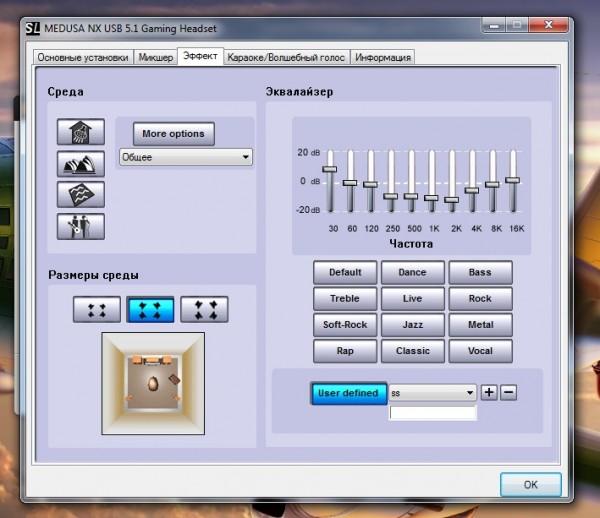Minimize the MEDUSA NX headset window
The image size is (600, 518).
[x=494, y=26]
